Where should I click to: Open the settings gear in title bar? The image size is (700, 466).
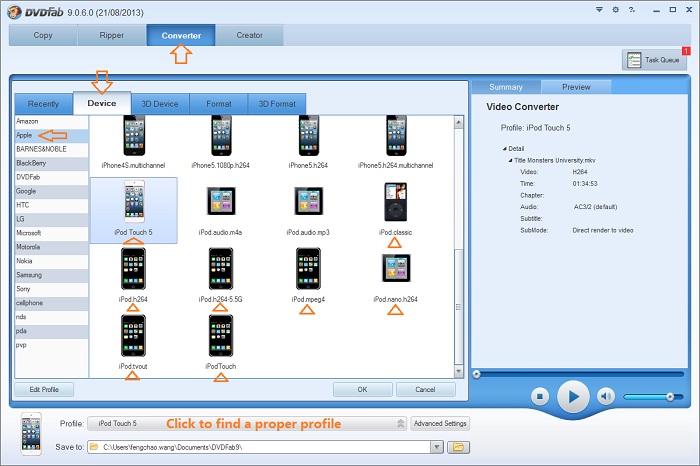(616, 9)
